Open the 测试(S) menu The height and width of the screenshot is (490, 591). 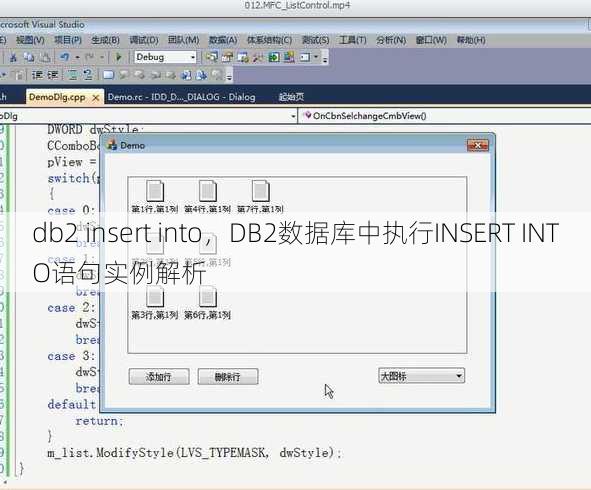[x=316, y=40]
